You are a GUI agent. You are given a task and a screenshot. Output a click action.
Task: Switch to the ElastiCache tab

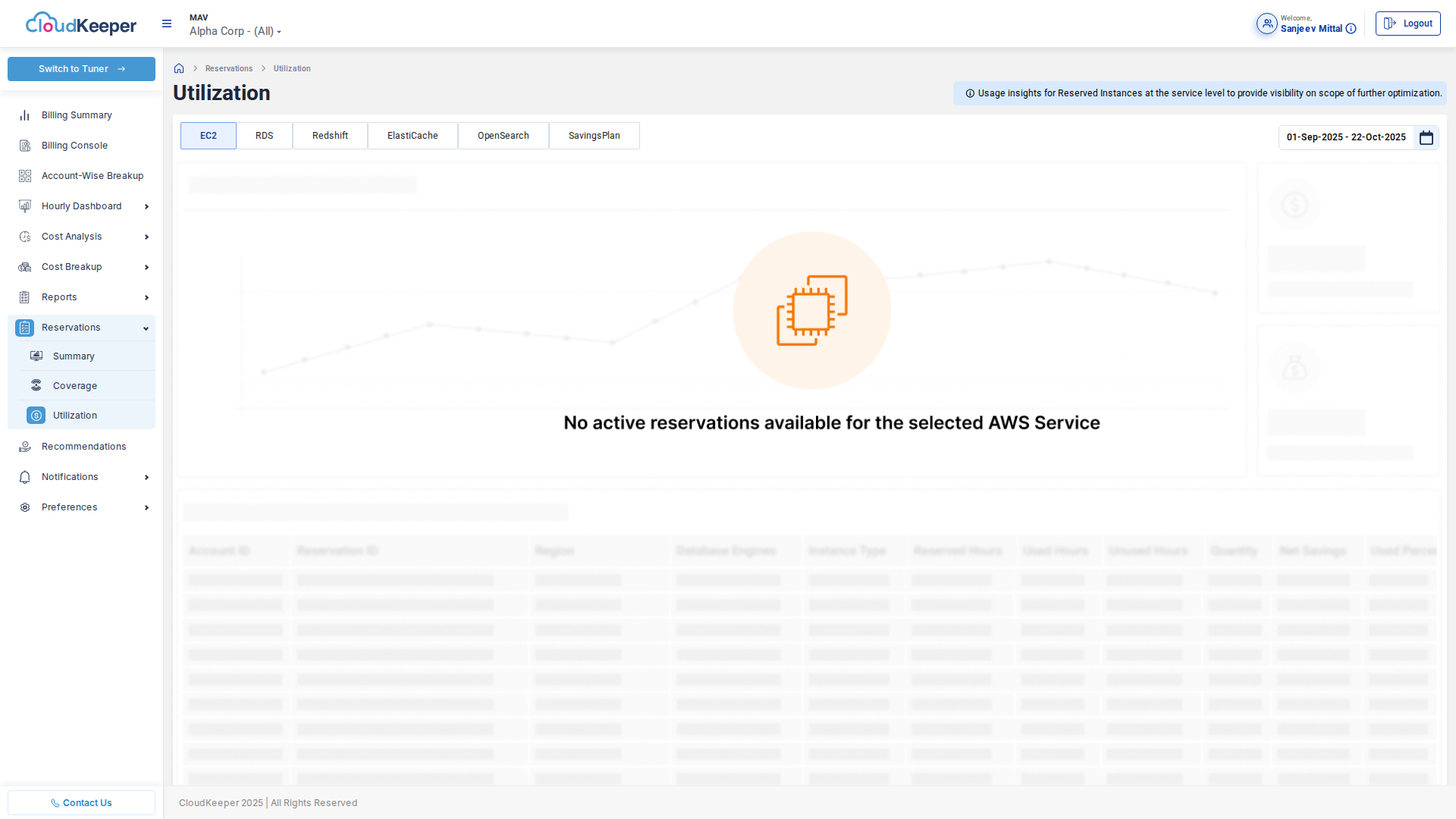(x=413, y=136)
